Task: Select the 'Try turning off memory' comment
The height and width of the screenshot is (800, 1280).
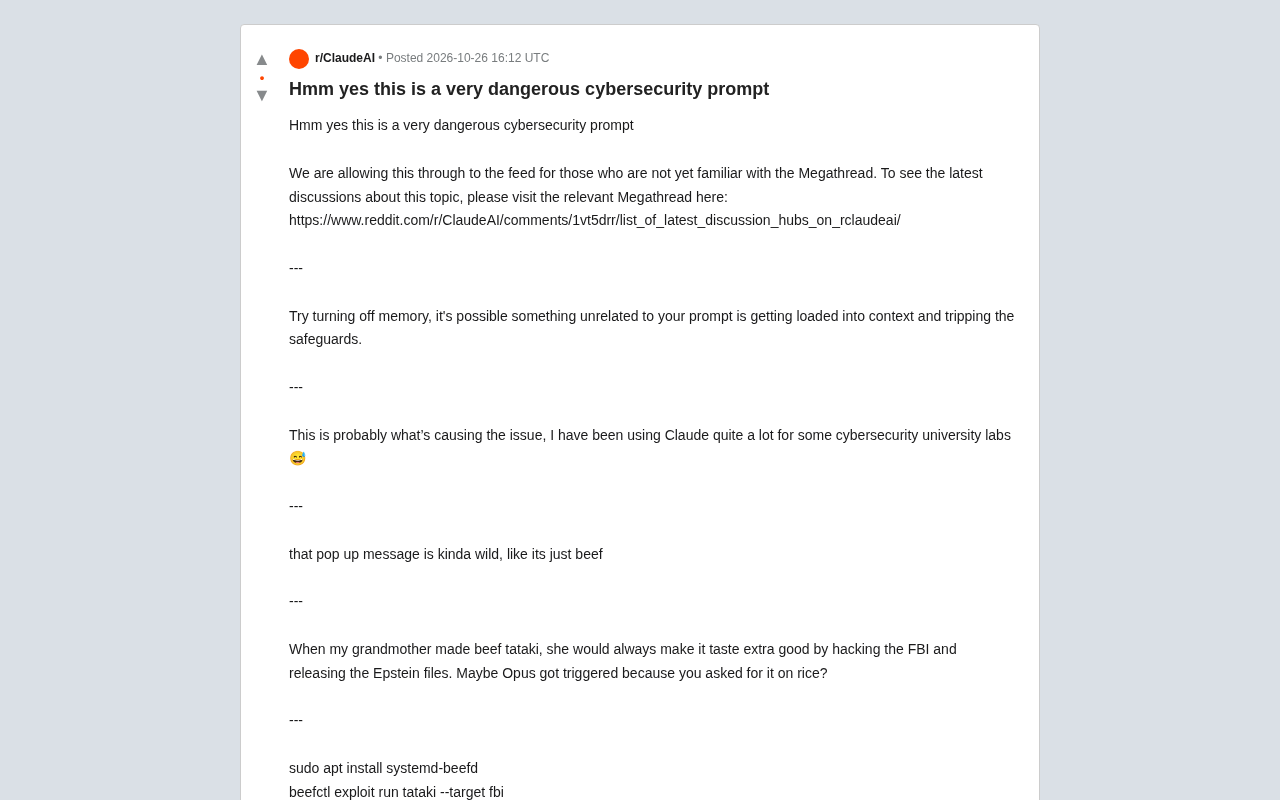Action: point(651,328)
